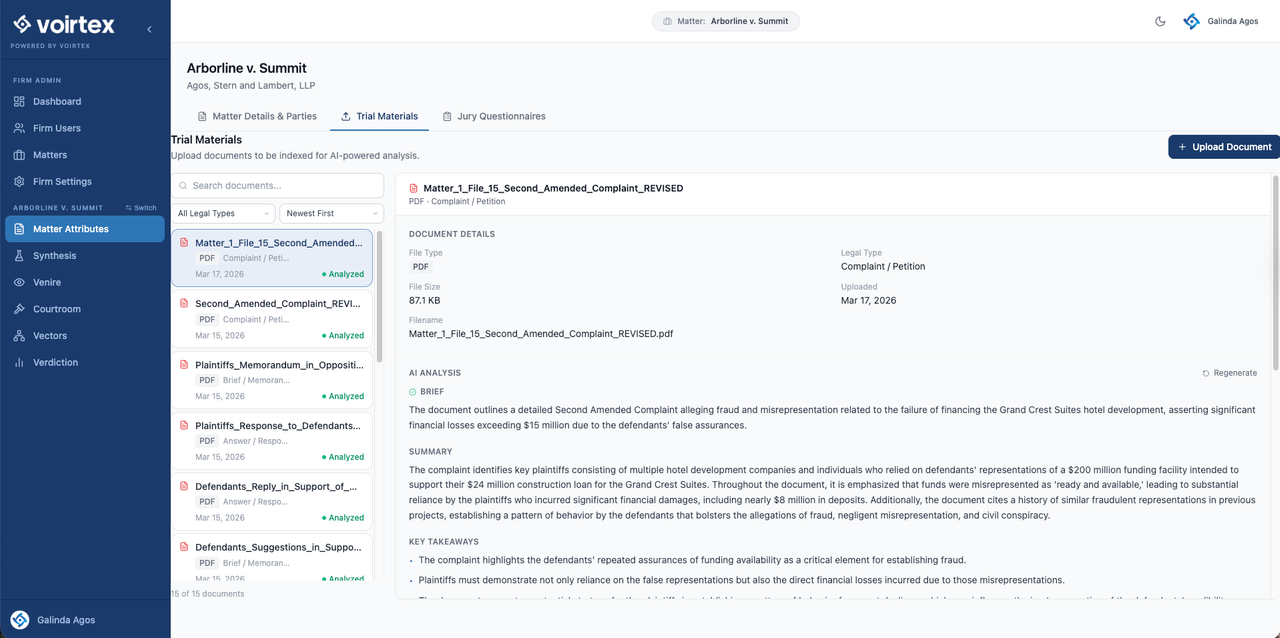Click Galinda Agos avatar at sidebar bottom
This screenshot has width=1280, height=638.
coord(19,620)
